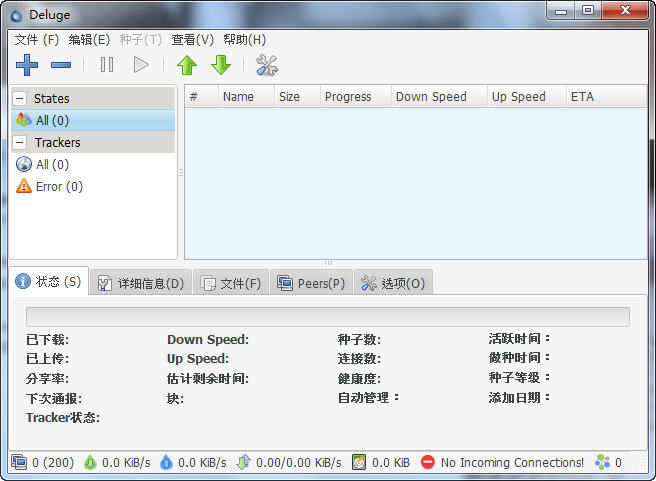This screenshot has width=656, height=481.
Task: Open Preferences with the wrench-screwdriver icon
Action: (267, 65)
